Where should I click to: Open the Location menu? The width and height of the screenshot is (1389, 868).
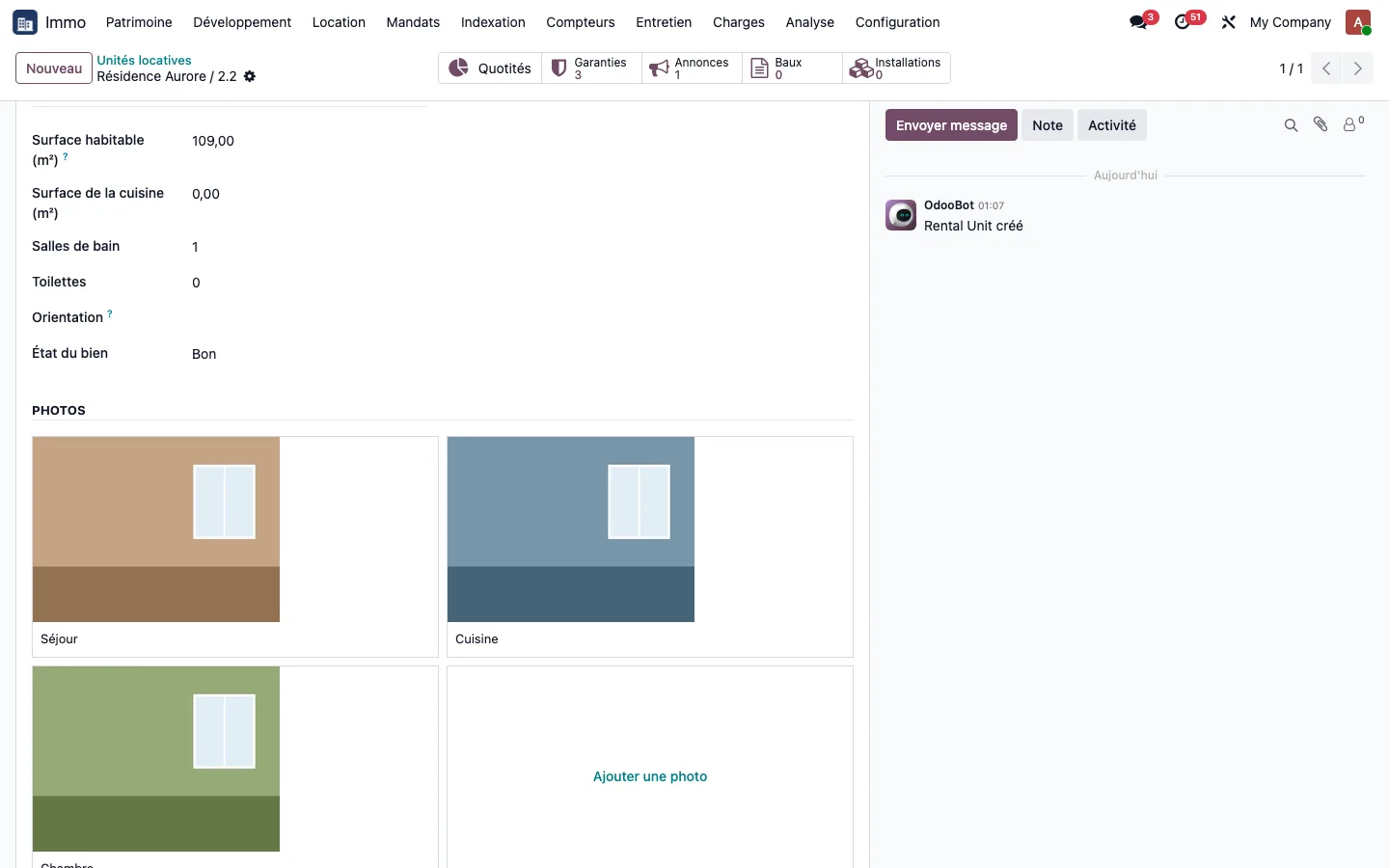(x=339, y=22)
